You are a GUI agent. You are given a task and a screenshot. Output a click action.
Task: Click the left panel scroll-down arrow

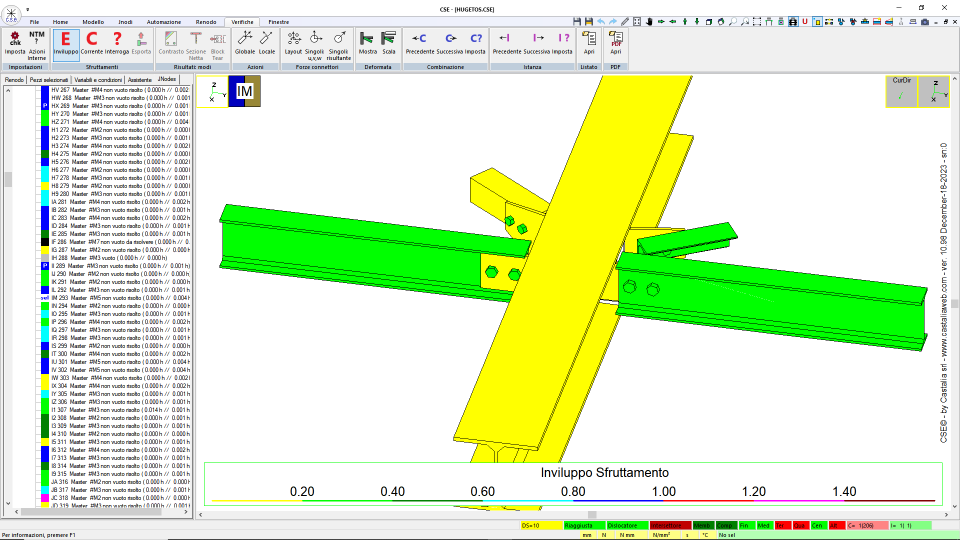point(8,503)
